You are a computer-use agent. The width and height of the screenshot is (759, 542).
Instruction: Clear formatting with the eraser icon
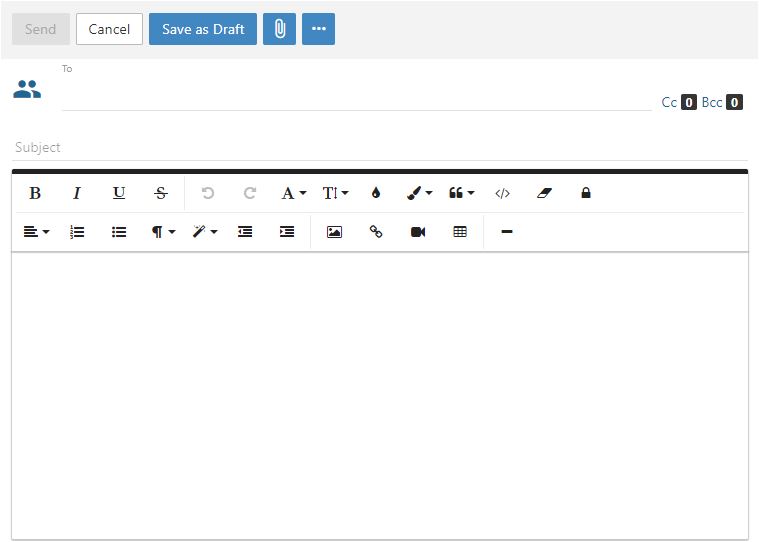(544, 193)
